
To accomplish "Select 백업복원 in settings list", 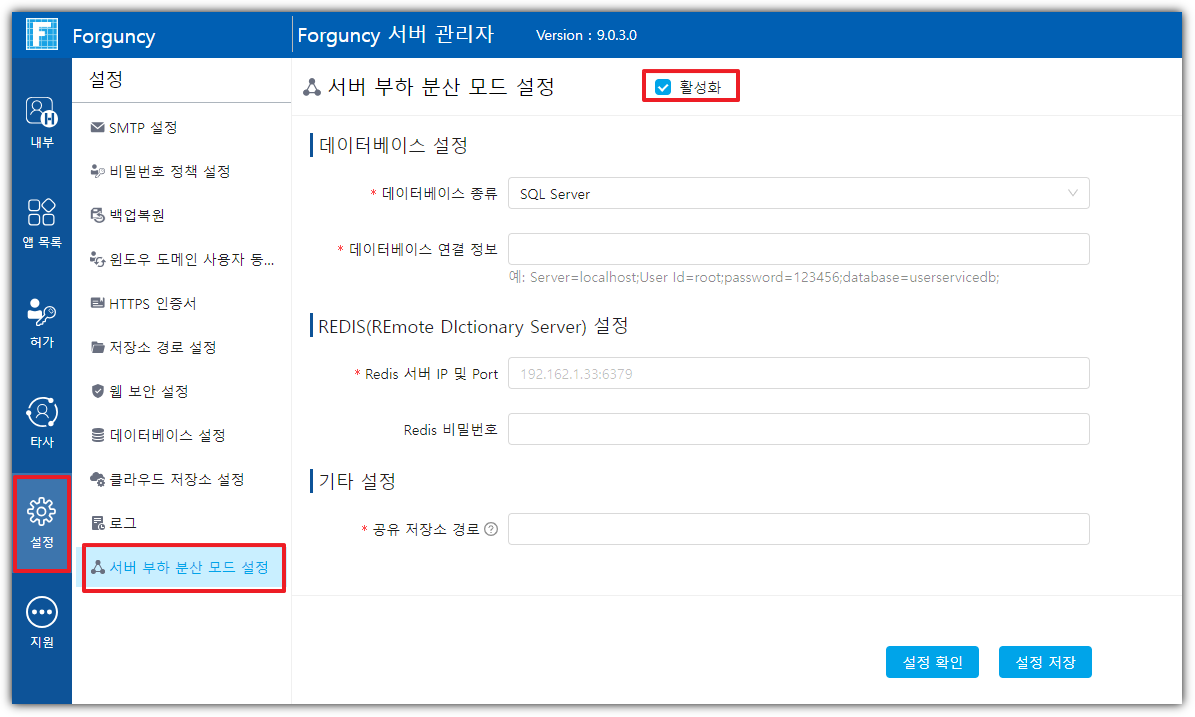I will point(136,216).
